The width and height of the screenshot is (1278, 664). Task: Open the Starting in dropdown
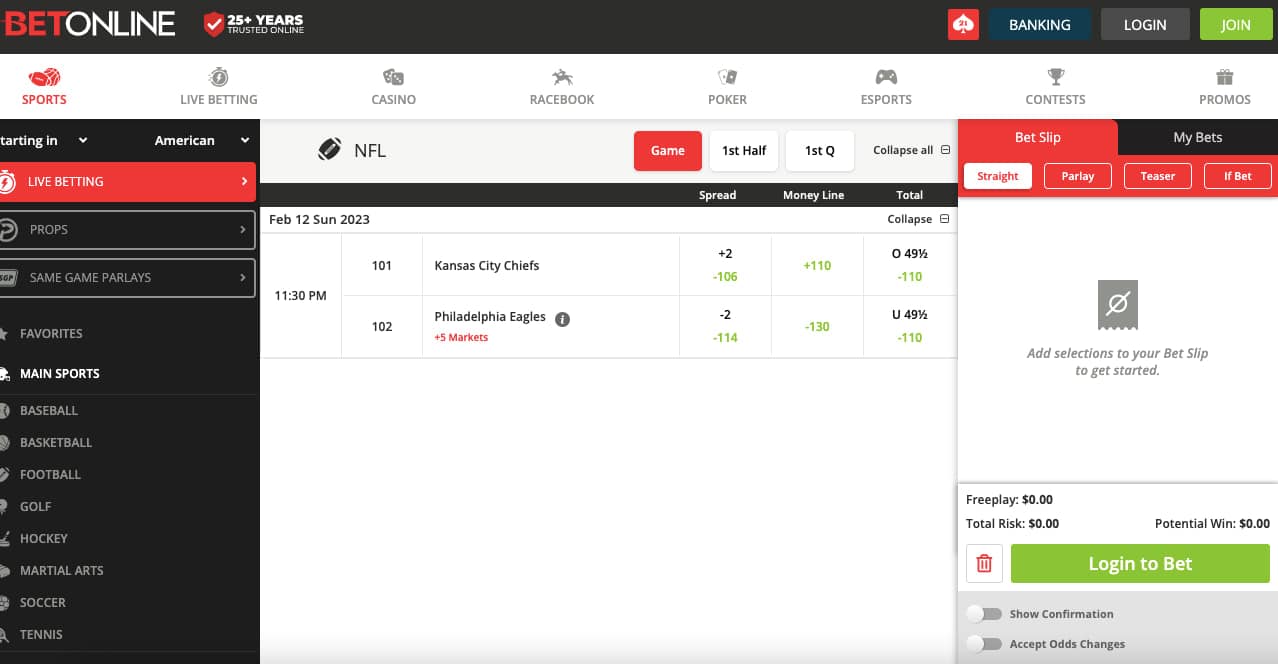coord(44,140)
